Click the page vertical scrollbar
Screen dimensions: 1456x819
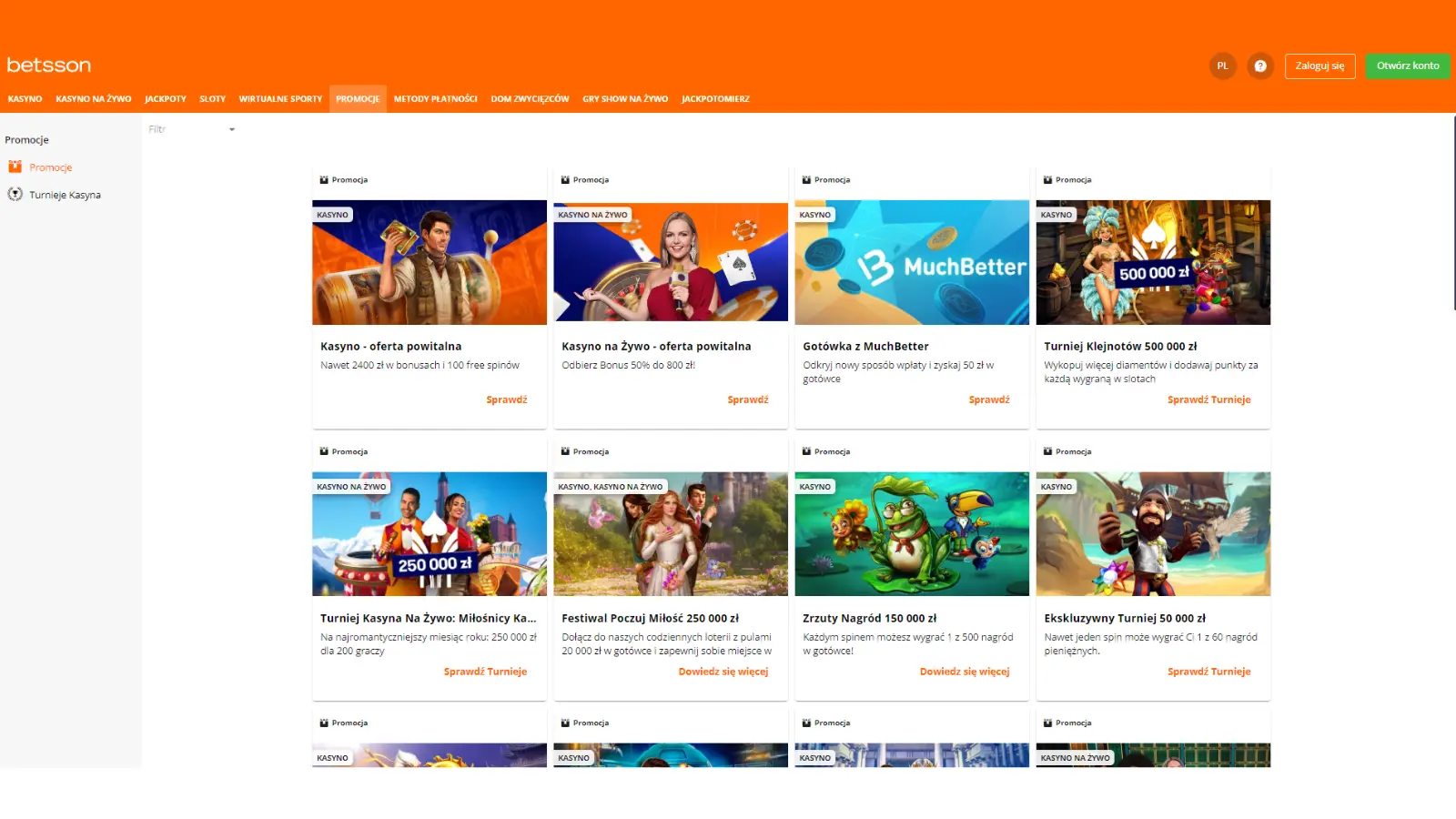[x=1453, y=214]
